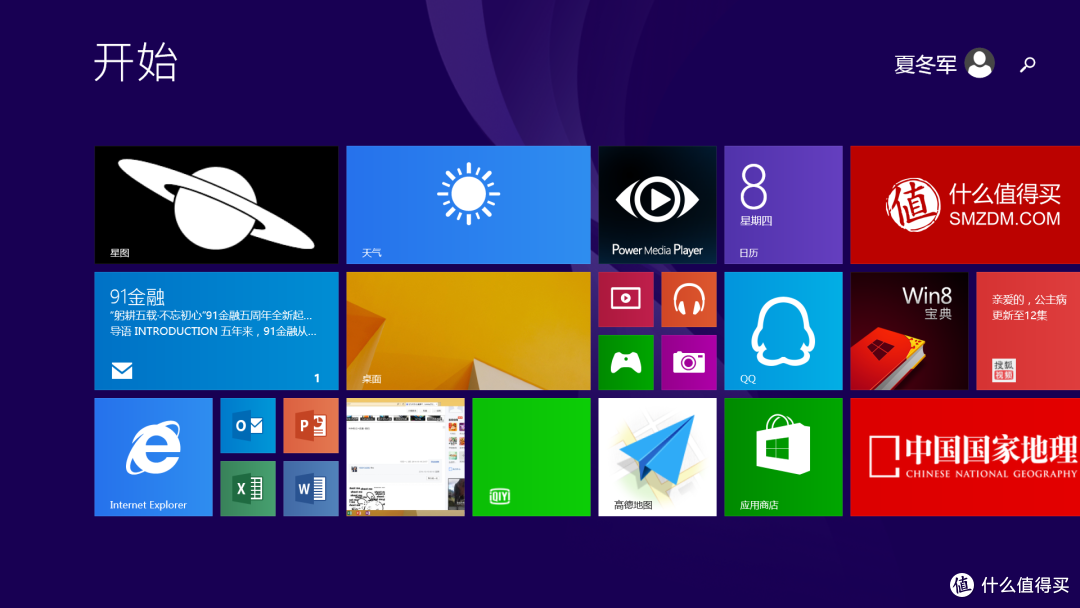1080x608 pixels.
Task: Open the 什么值得买 SMZDM.COM tile
Action: tap(965, 205)
